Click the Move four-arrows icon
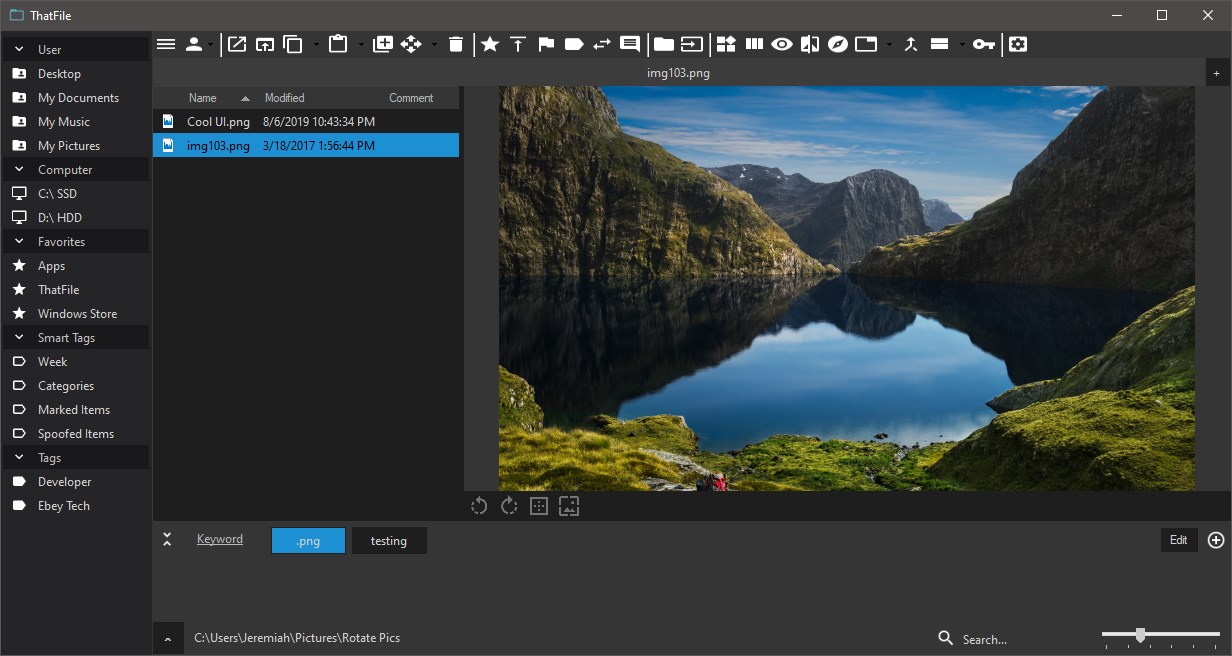1232x656 pixels. (x=411, y=44)
